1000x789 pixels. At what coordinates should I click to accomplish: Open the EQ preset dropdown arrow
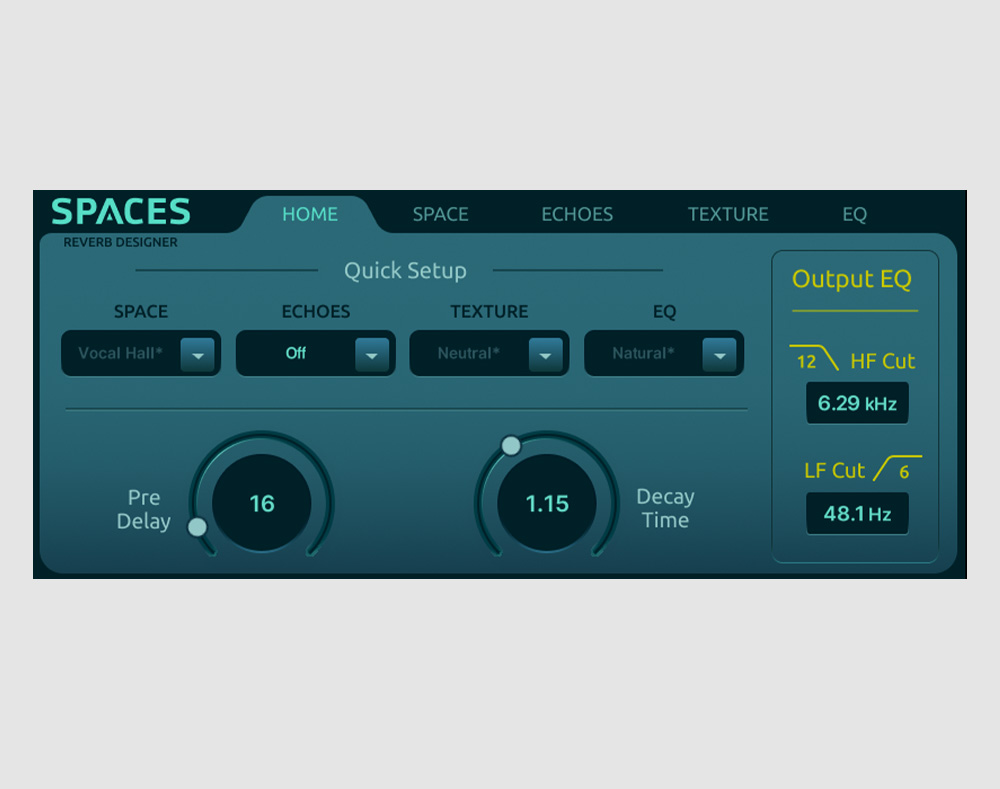(719, 355)
